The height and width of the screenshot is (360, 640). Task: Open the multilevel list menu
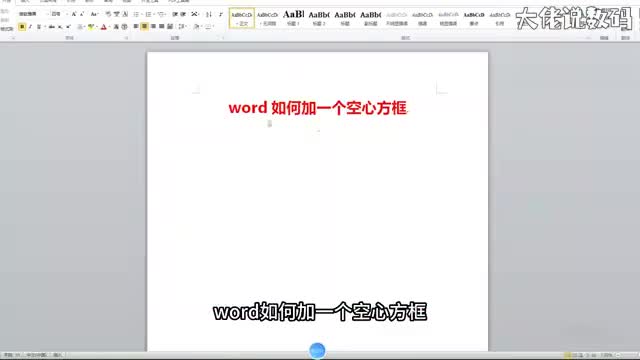[162, 14]
